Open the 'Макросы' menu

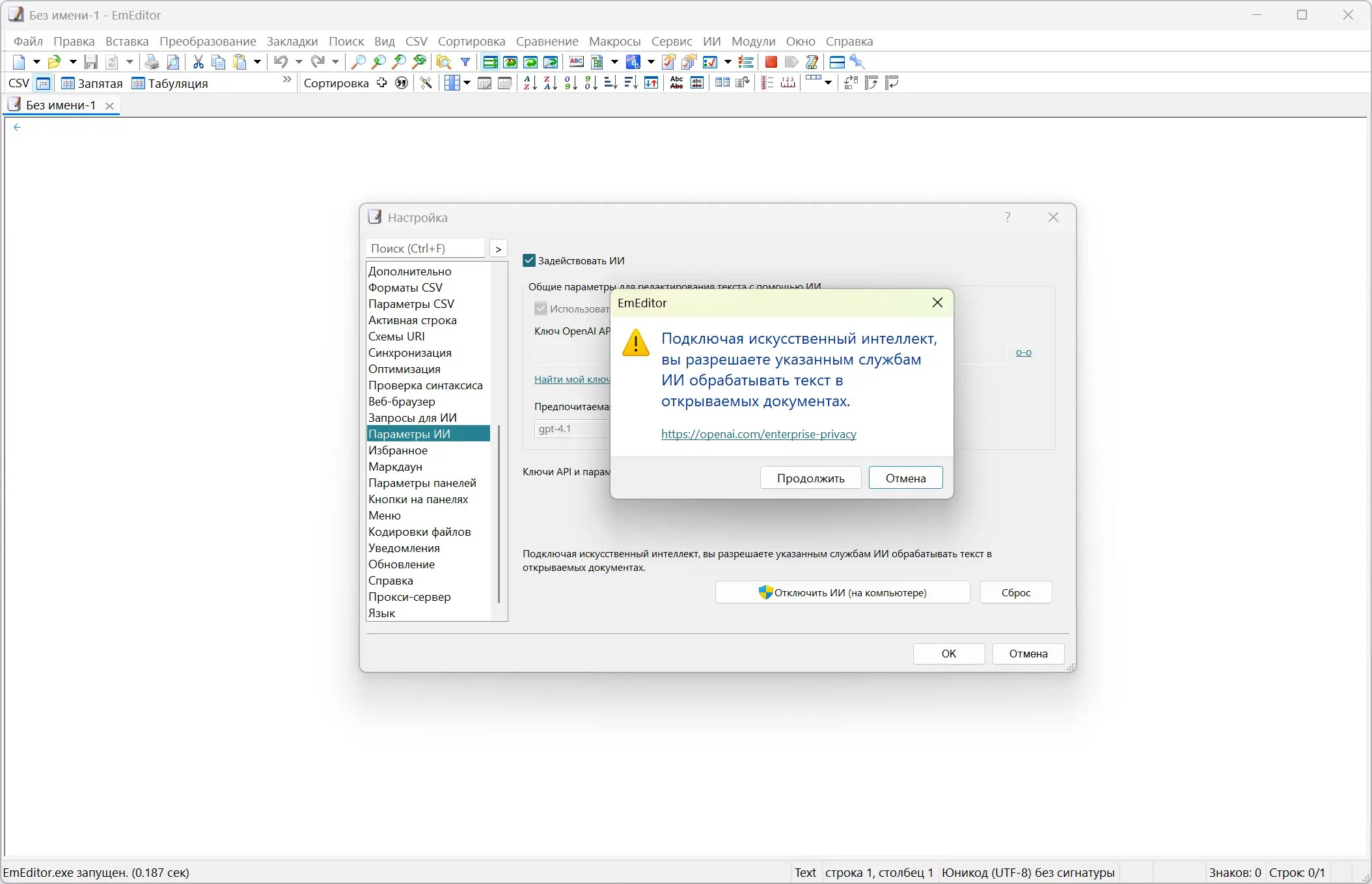pyautogui.click(x=614, y=42)
